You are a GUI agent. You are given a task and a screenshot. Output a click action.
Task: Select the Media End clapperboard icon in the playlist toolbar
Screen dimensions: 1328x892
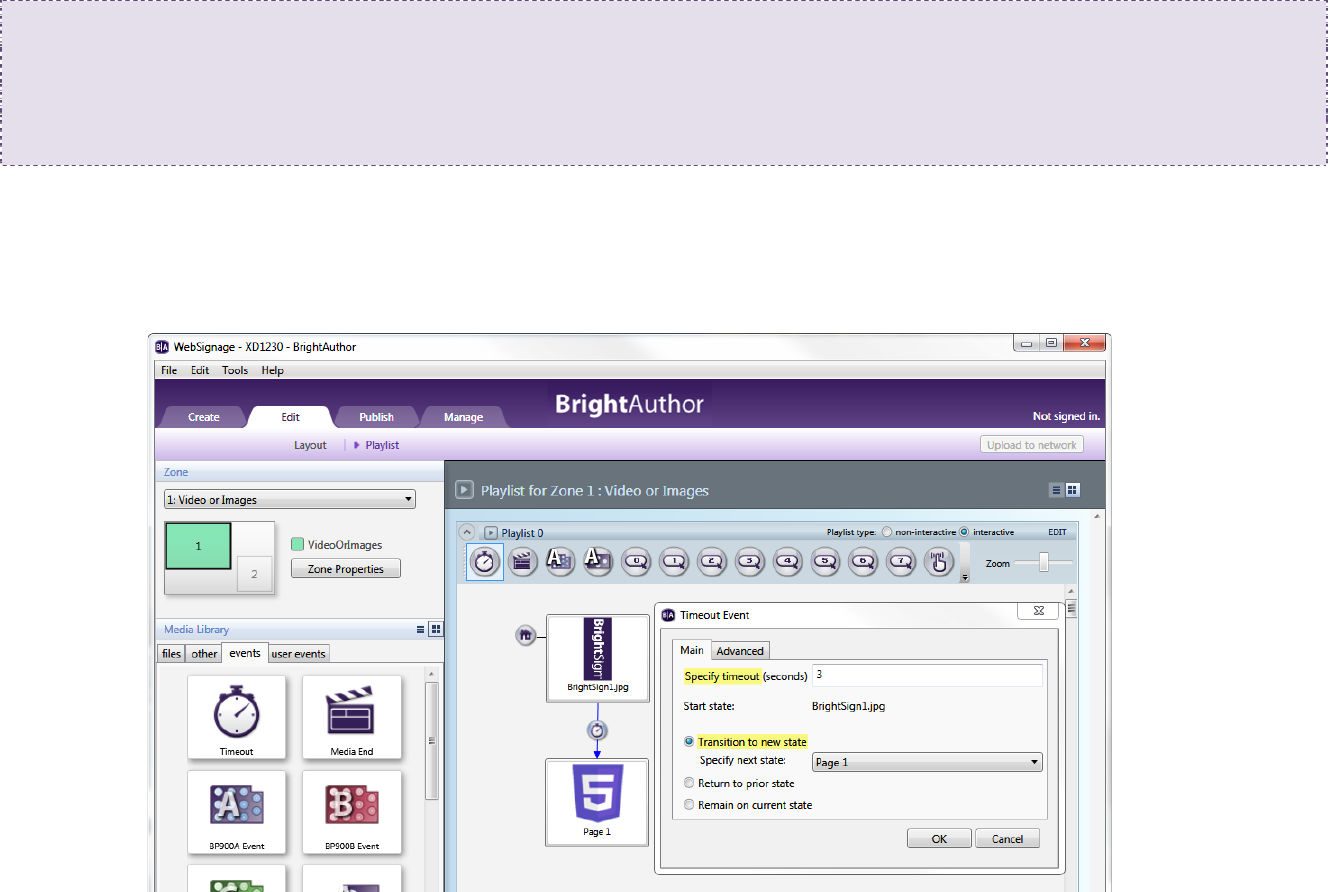pos(521,562)
